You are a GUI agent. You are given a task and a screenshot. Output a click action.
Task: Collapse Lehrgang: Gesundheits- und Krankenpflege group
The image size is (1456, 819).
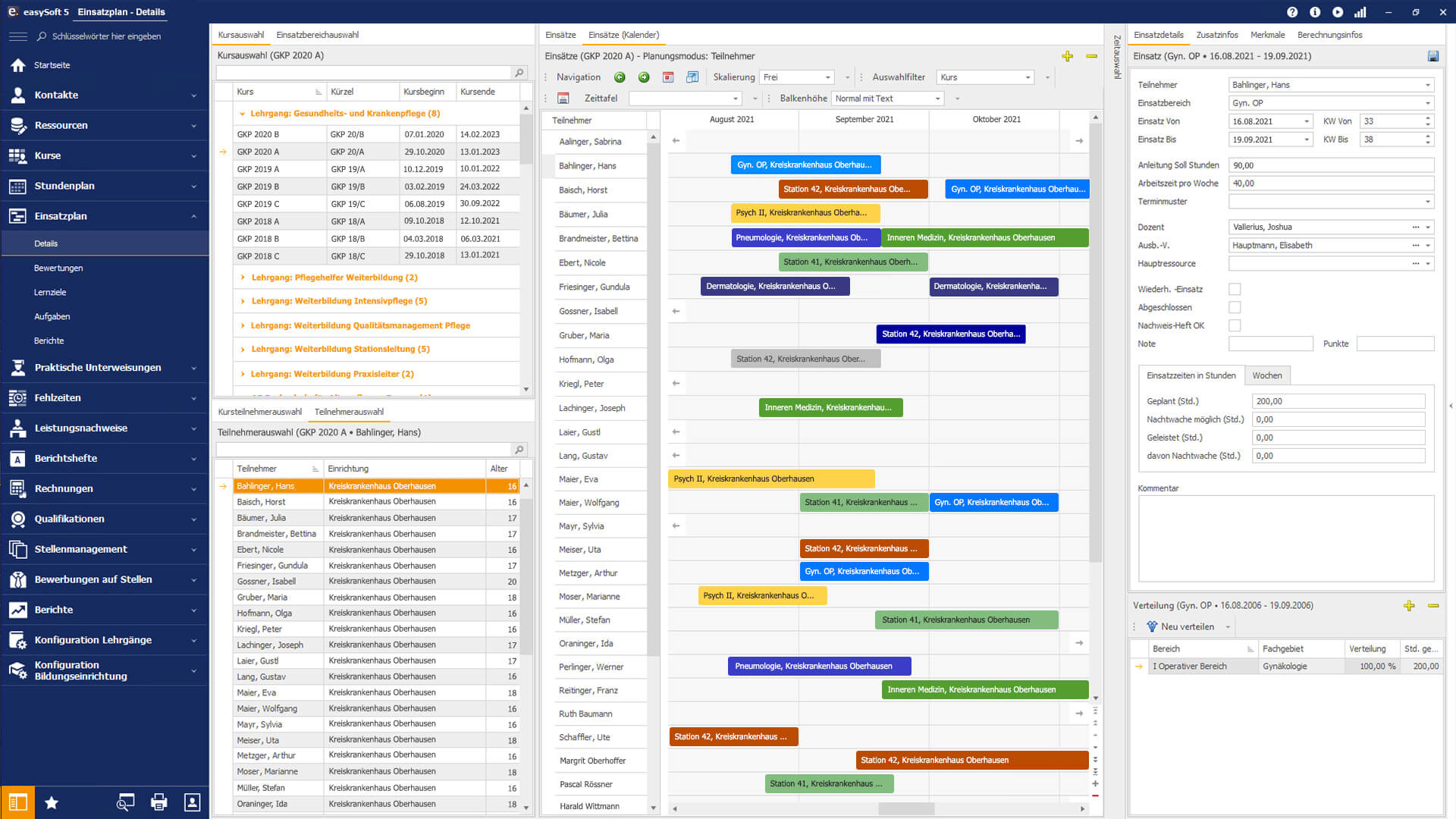click(242, 114)
